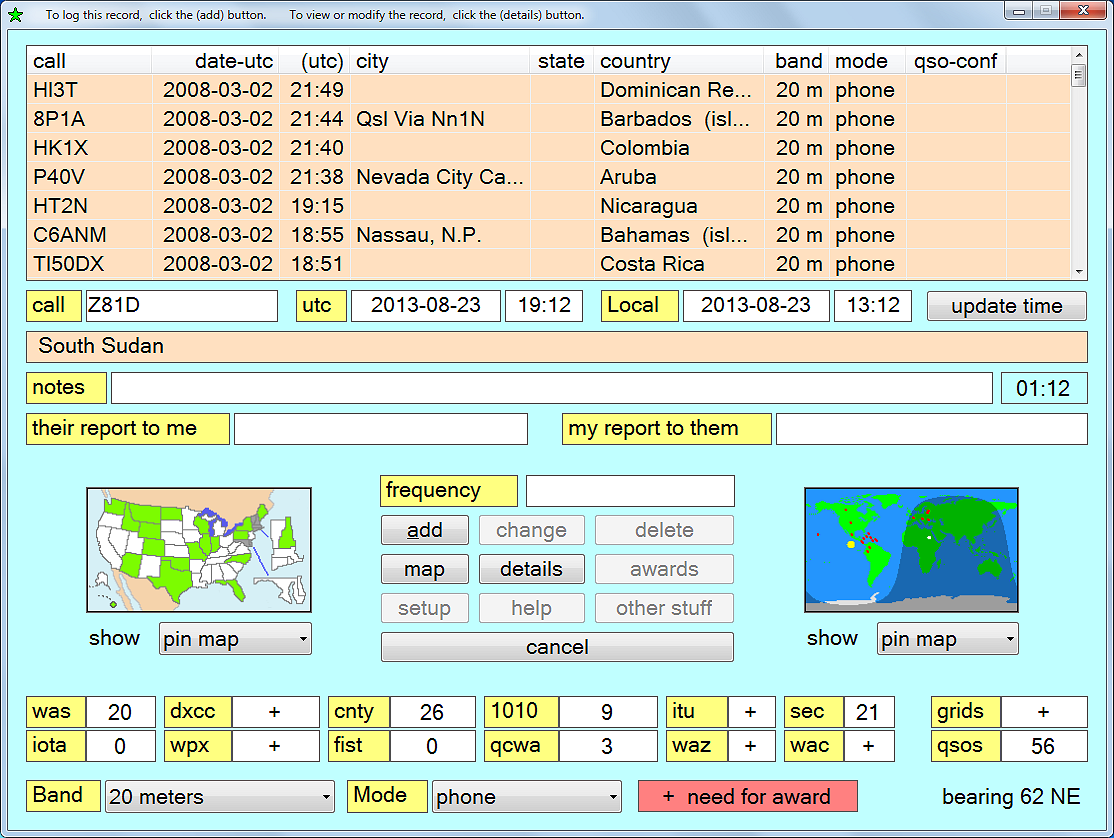Click the city column header

pyautogui.click(x=439, y=61)
